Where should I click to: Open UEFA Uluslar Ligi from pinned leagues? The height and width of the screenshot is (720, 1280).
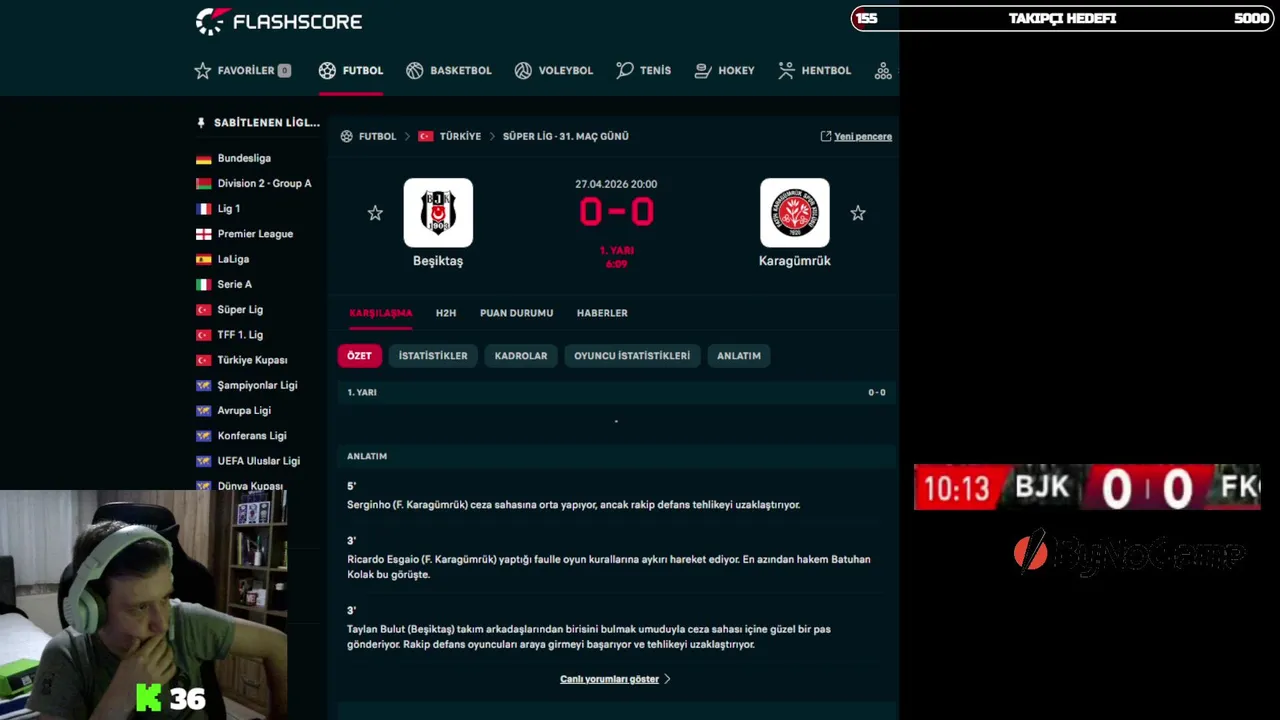[x=248, y=461]
